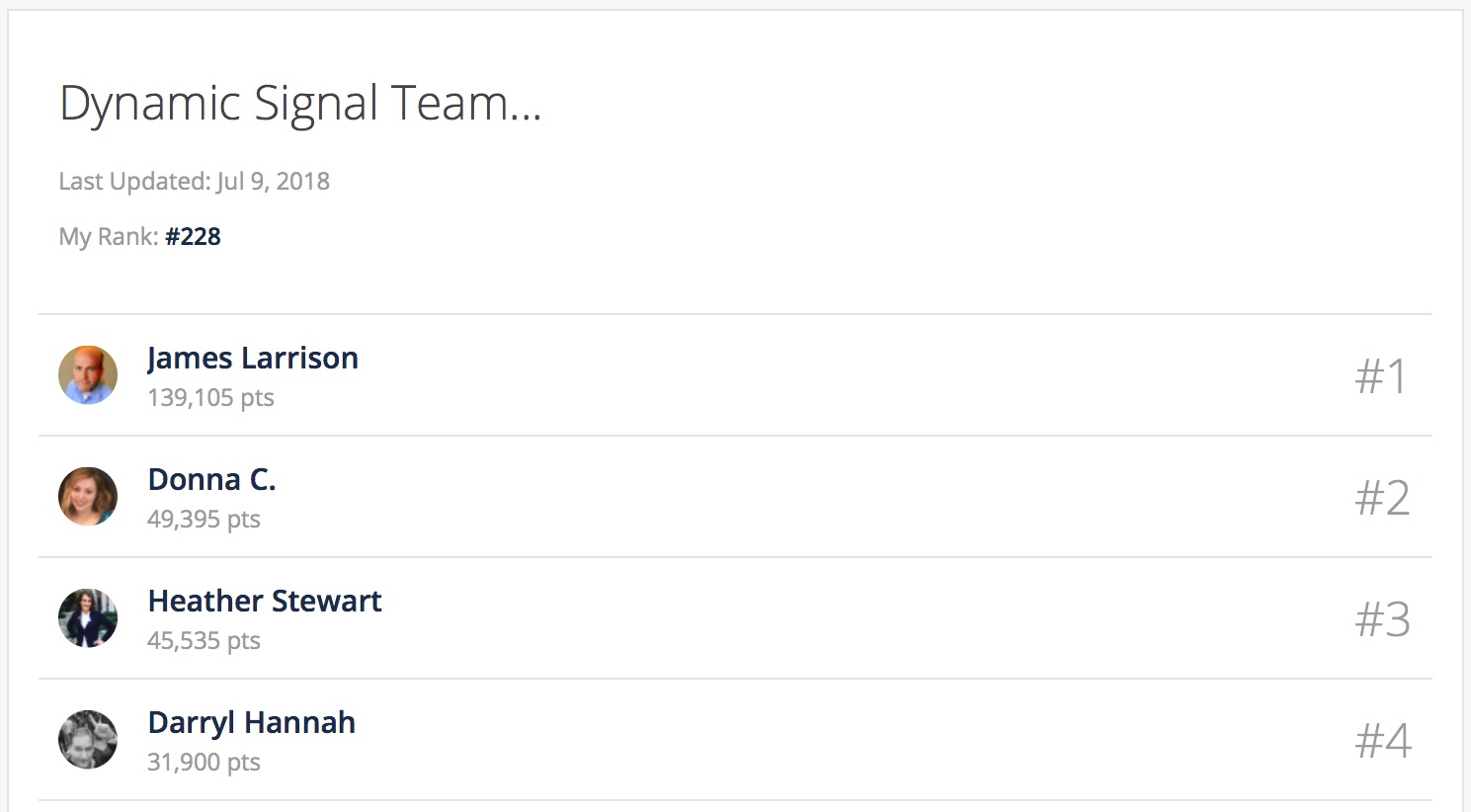Check the 45,535 pts score text
Viewport: 1471px width, 812px height.
[204, 641]
